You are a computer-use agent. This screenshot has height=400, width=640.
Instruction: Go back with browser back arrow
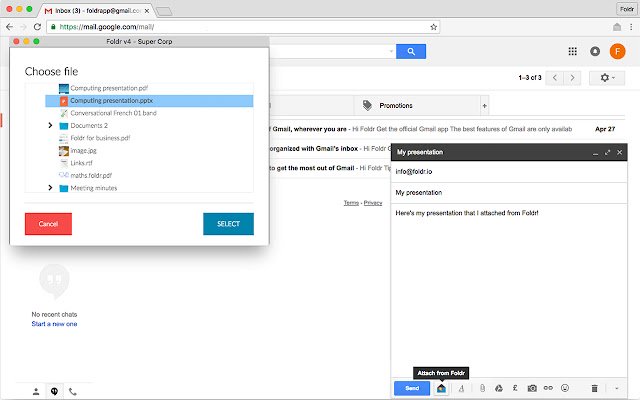(9, 27)
